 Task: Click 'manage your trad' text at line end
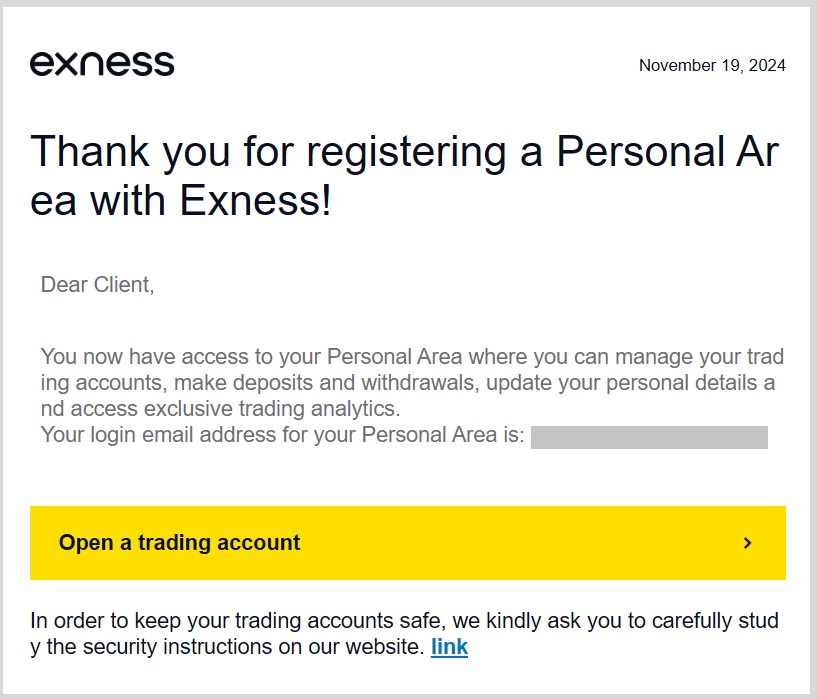tap(700, 357)
